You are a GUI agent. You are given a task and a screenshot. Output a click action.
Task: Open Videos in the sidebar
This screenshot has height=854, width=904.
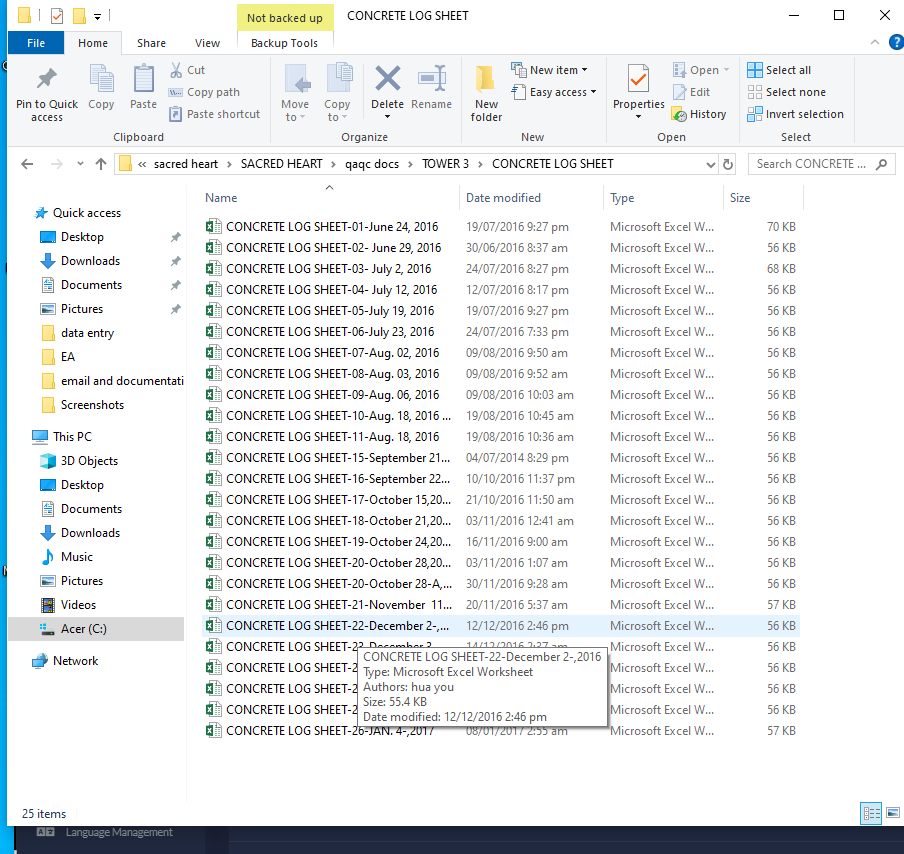(78, 605)
